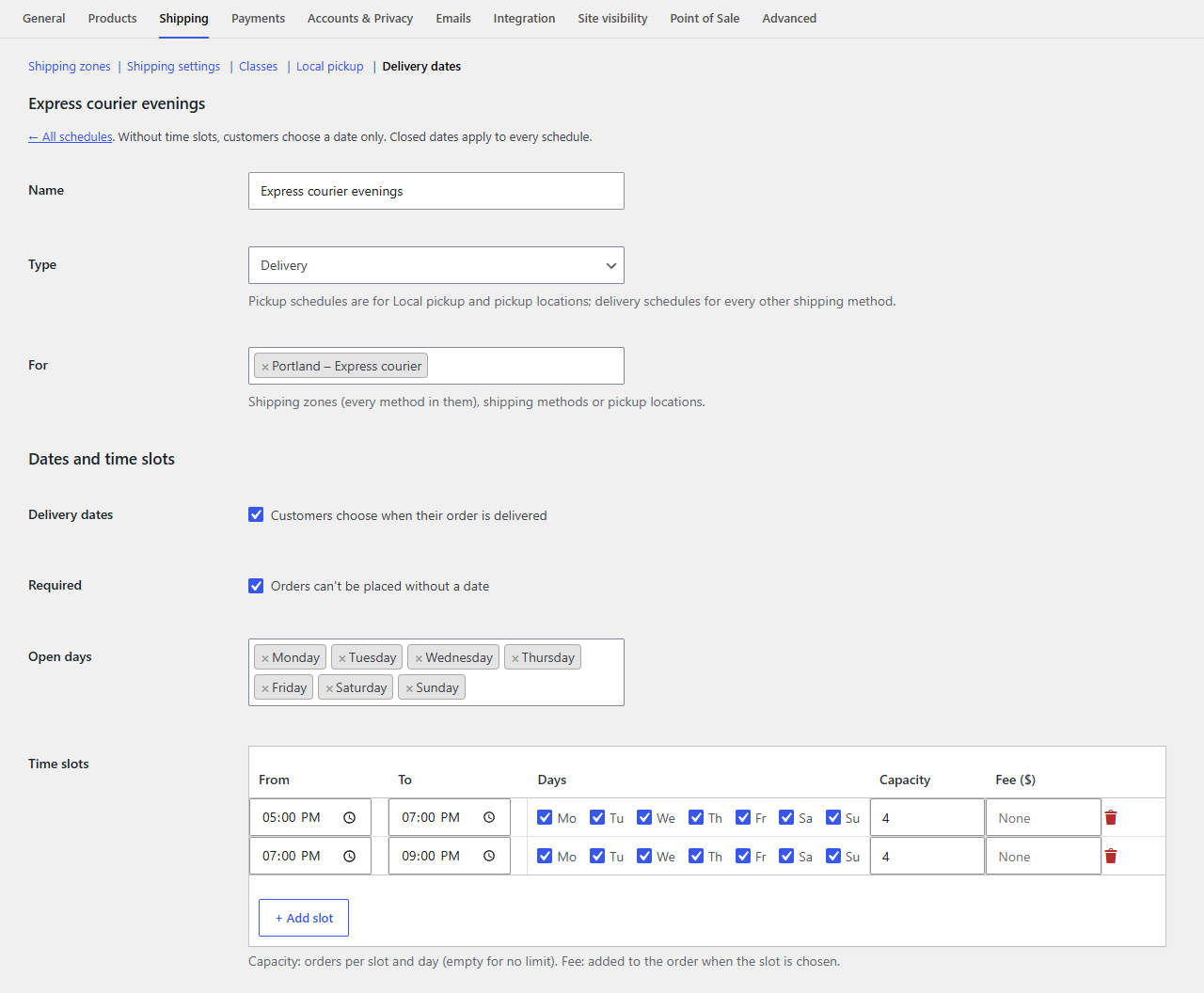Open the Type dropdown

tap(436, 265)
